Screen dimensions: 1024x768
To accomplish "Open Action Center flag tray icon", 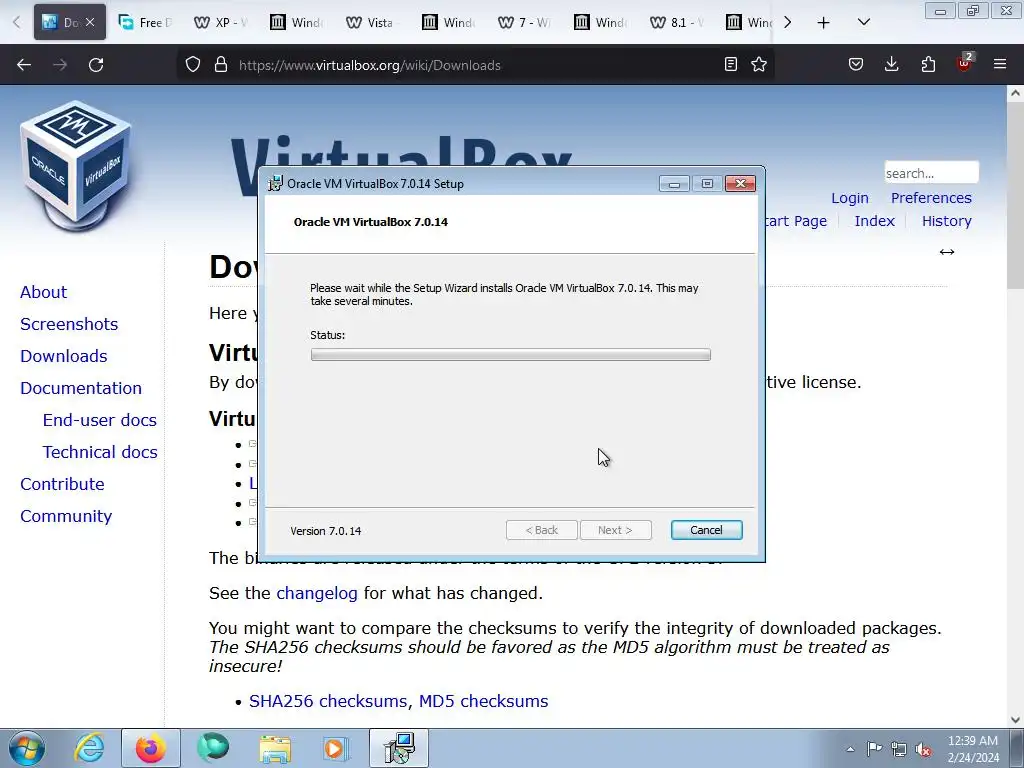I will (x=874, y=749).
